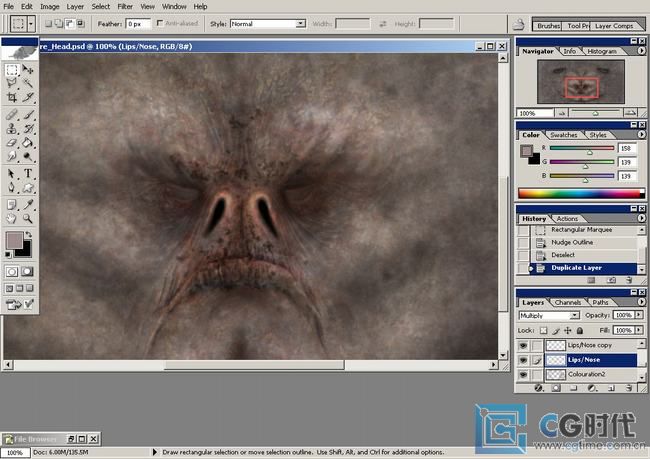Select the Path Selection arrow tool
650x459 pixels.
12,173
